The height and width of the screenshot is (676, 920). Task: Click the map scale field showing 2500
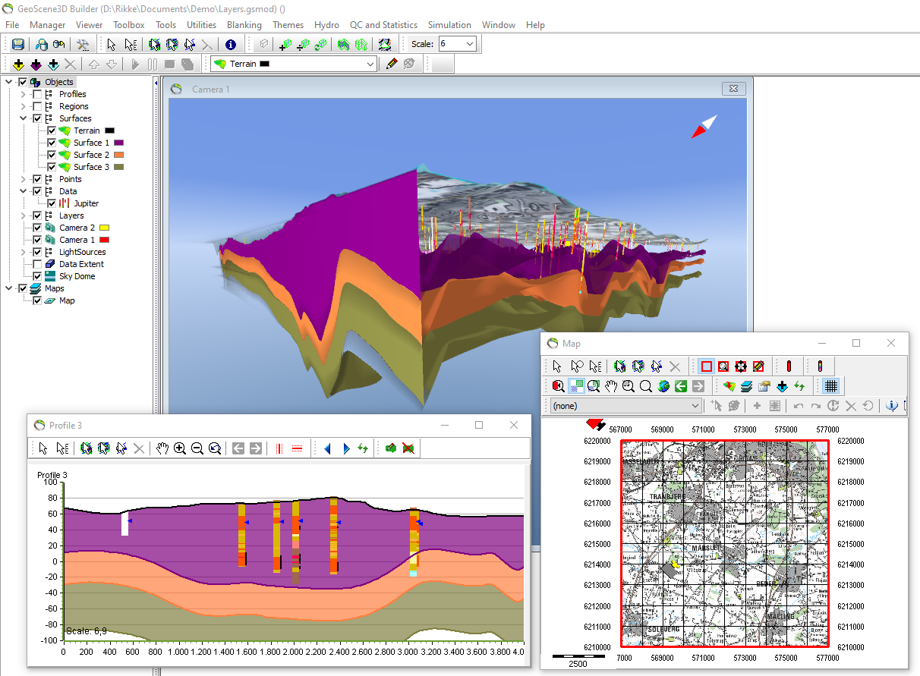[578, 661]
